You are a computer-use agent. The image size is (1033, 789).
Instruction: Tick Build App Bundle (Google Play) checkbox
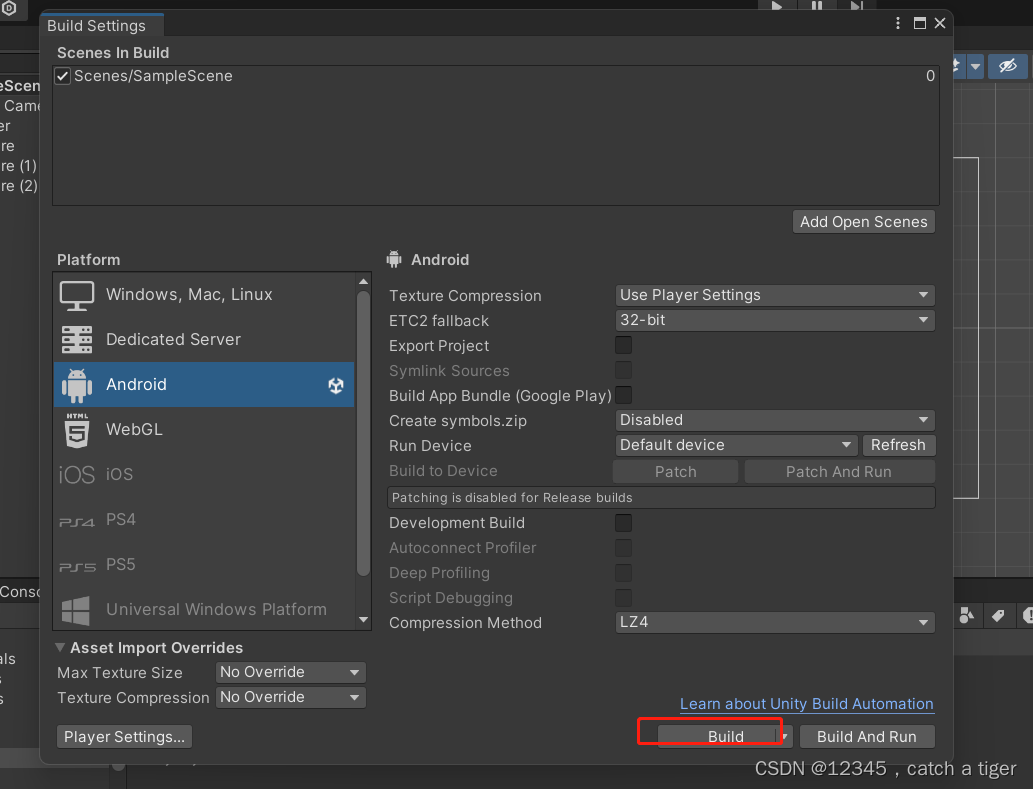click(623, 396)
